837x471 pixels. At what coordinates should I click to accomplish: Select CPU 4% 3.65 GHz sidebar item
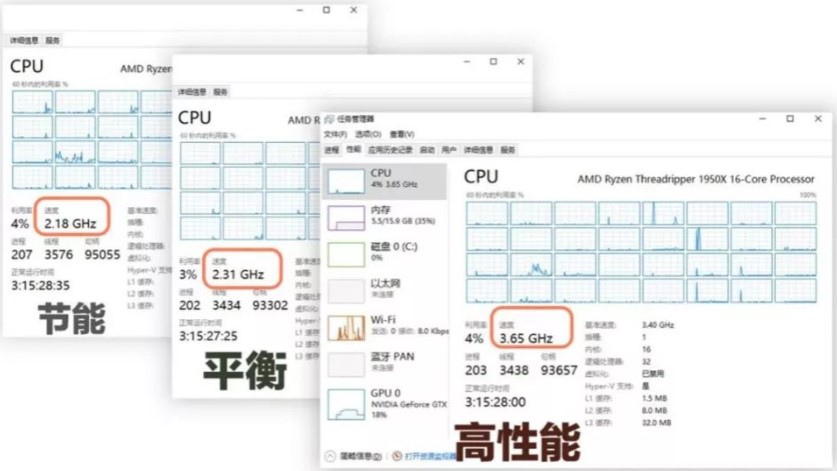coord(384,181)
